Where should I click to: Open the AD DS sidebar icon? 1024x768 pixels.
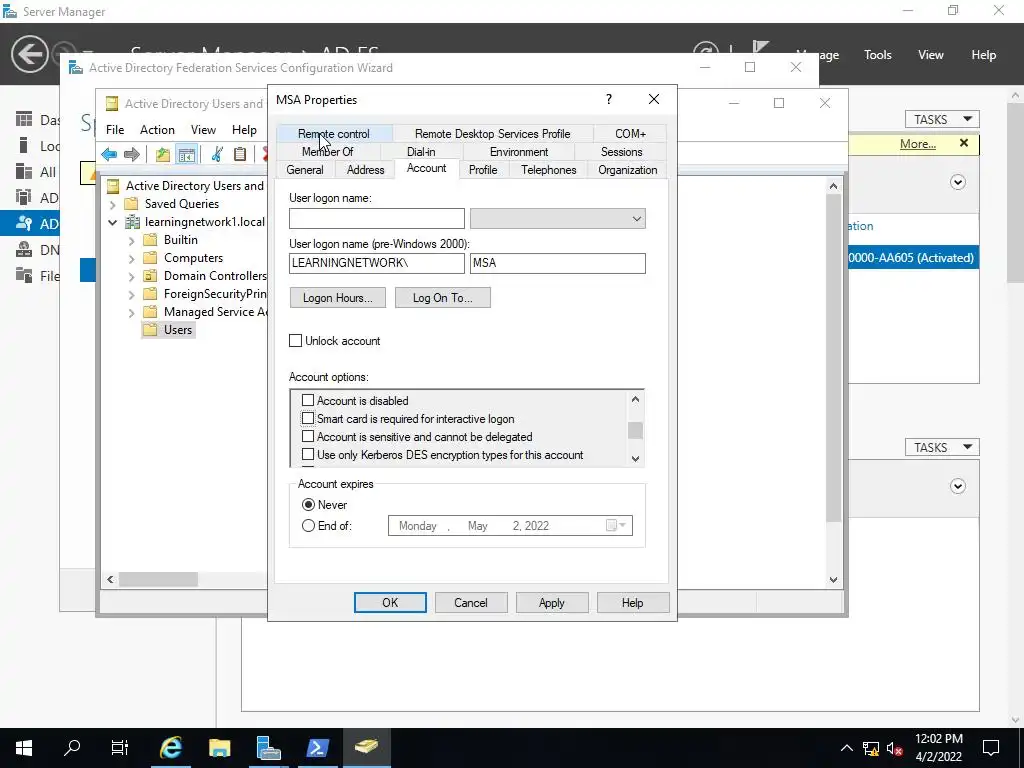point(24,197)
